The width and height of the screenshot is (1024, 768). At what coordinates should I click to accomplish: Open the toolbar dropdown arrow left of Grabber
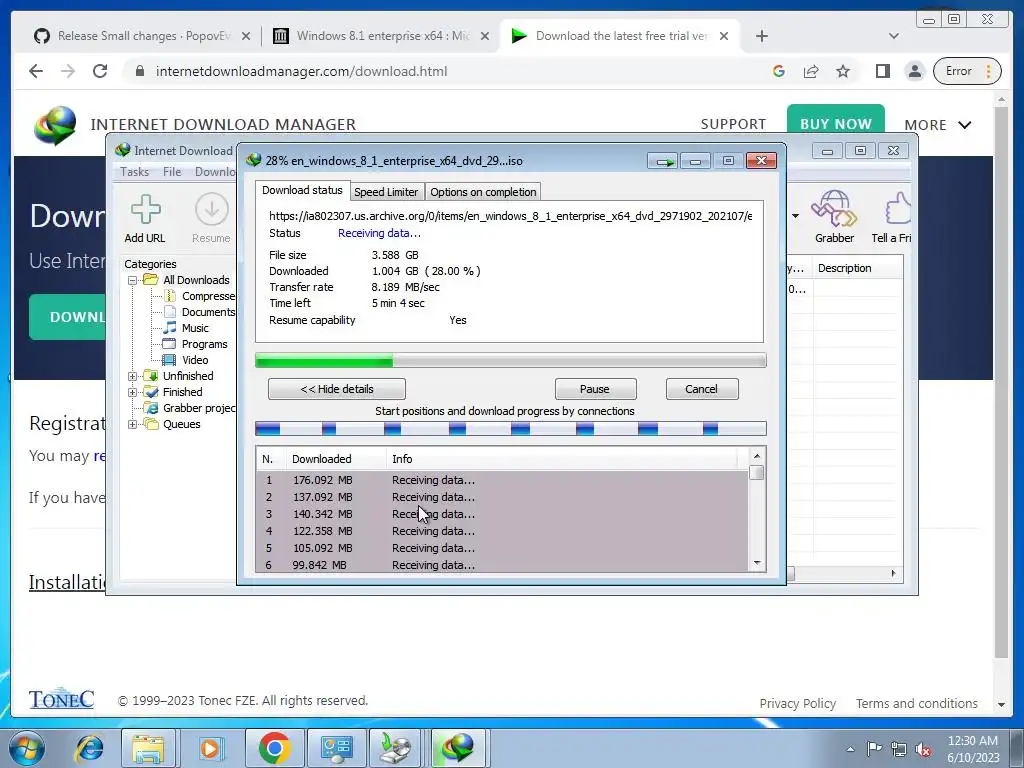[795, 216]
